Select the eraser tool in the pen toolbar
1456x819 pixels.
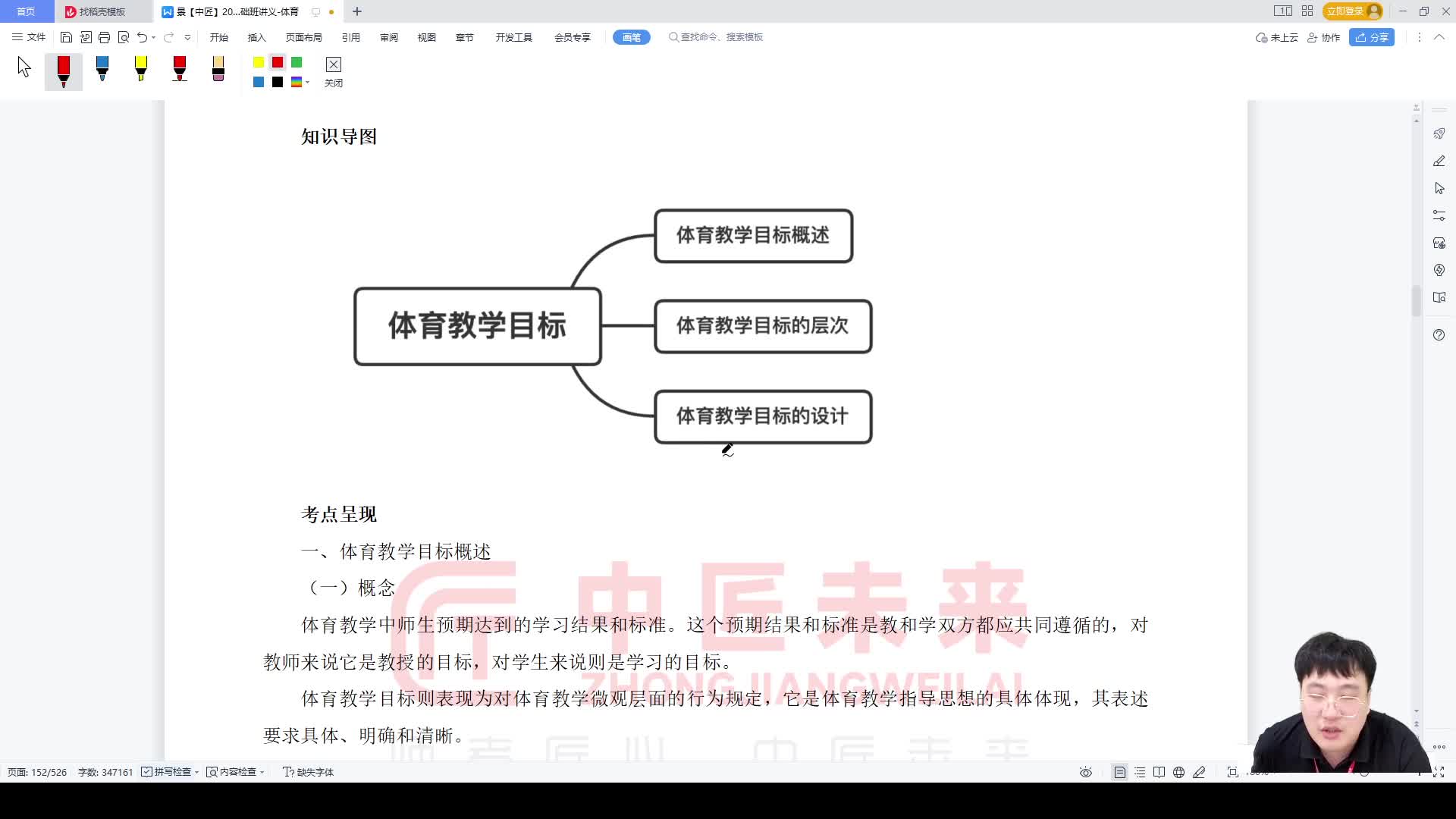(218, 71)
